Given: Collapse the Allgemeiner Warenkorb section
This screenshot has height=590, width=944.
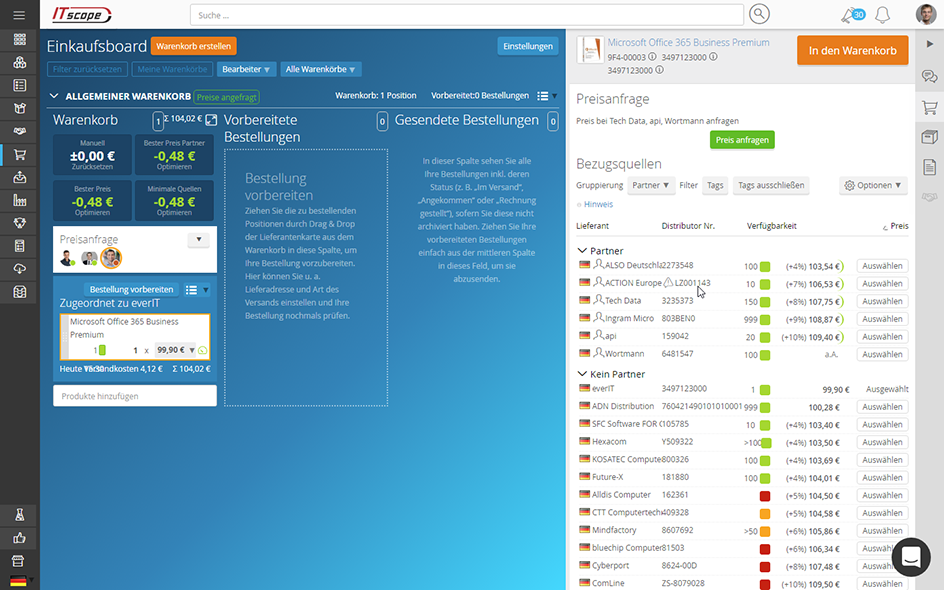Looking at the screenshot, I should coord(54,96).
